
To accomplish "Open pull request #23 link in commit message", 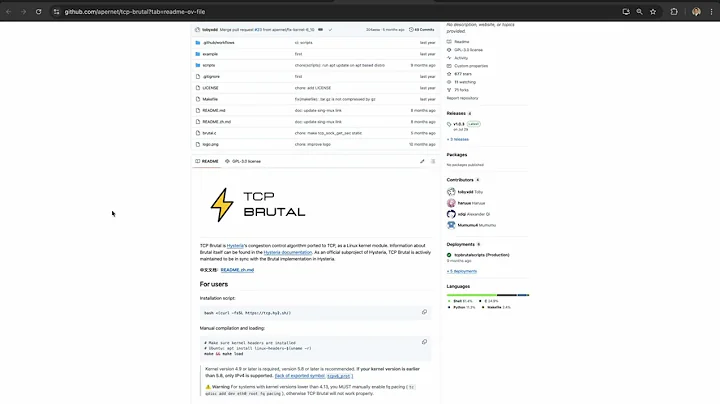I will 258,29.
